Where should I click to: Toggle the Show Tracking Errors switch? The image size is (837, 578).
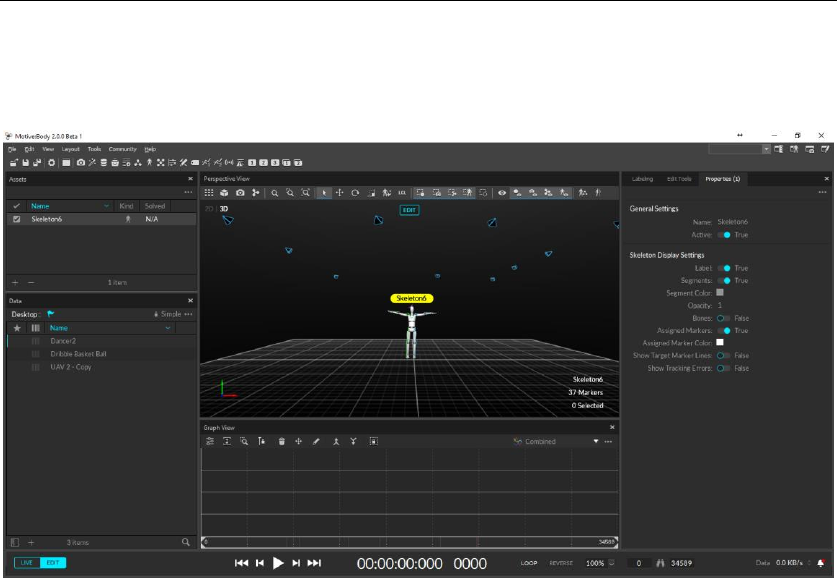pos(721,368)
